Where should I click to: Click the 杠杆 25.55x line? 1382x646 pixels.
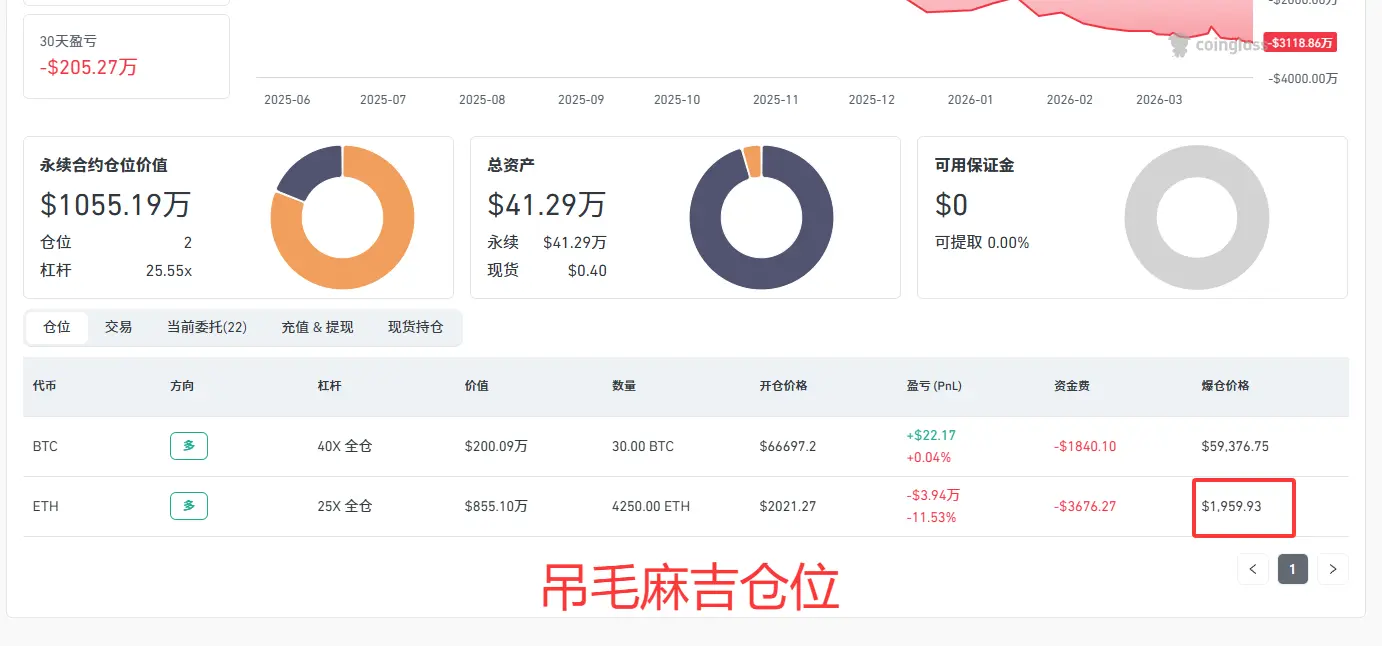116,270
